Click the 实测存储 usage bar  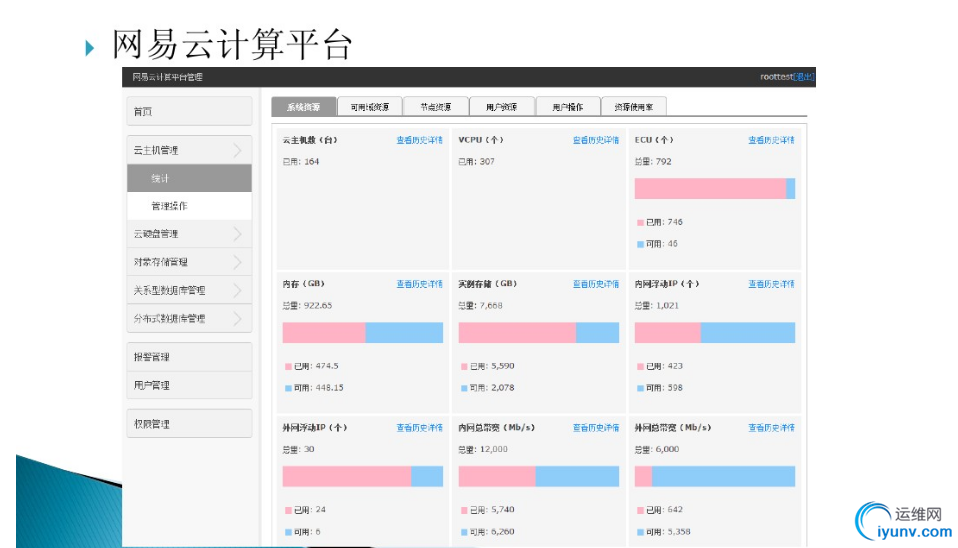pyautogui.click(x=539, y=332)
